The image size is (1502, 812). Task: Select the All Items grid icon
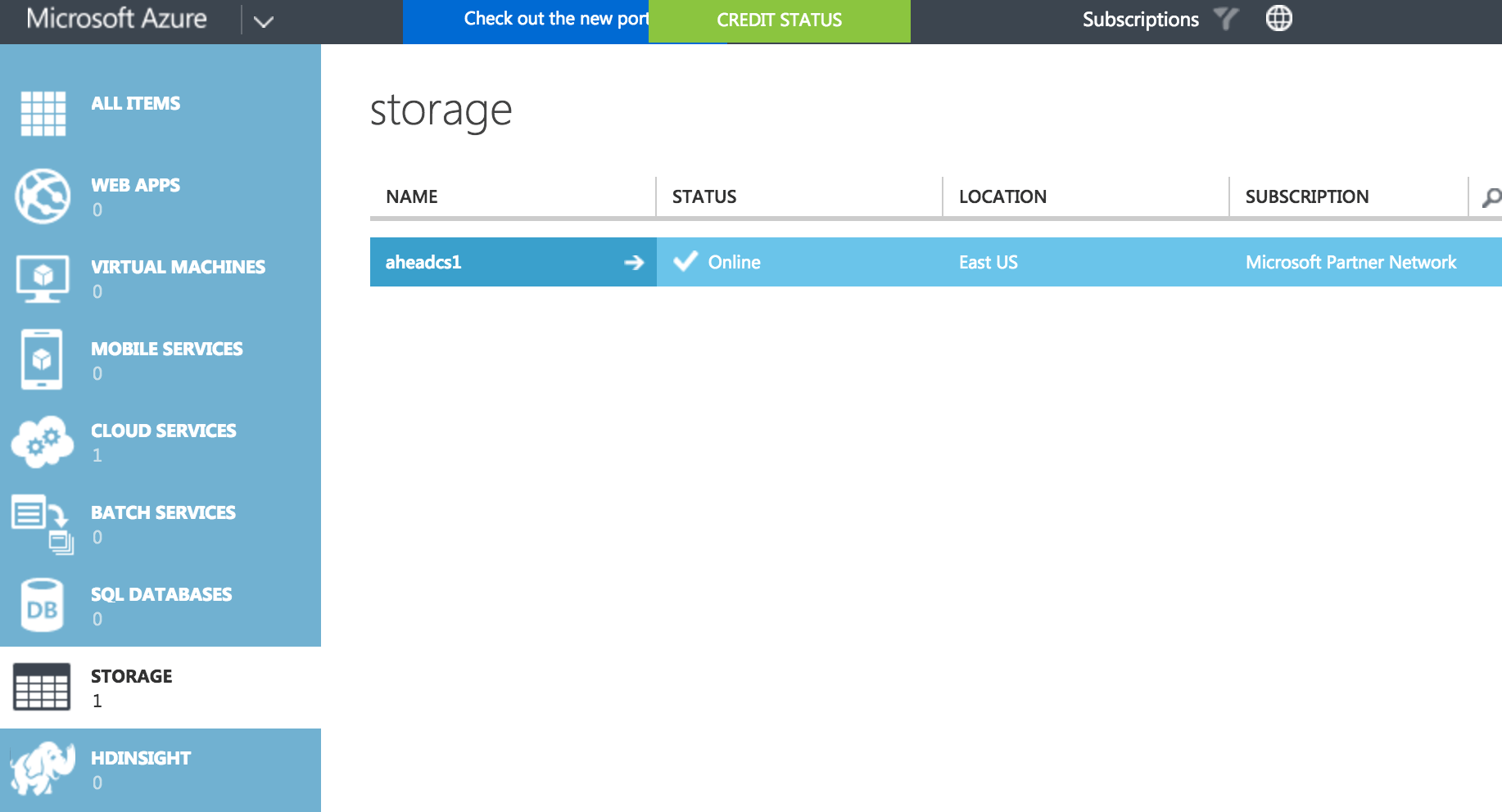coord(42,115)
